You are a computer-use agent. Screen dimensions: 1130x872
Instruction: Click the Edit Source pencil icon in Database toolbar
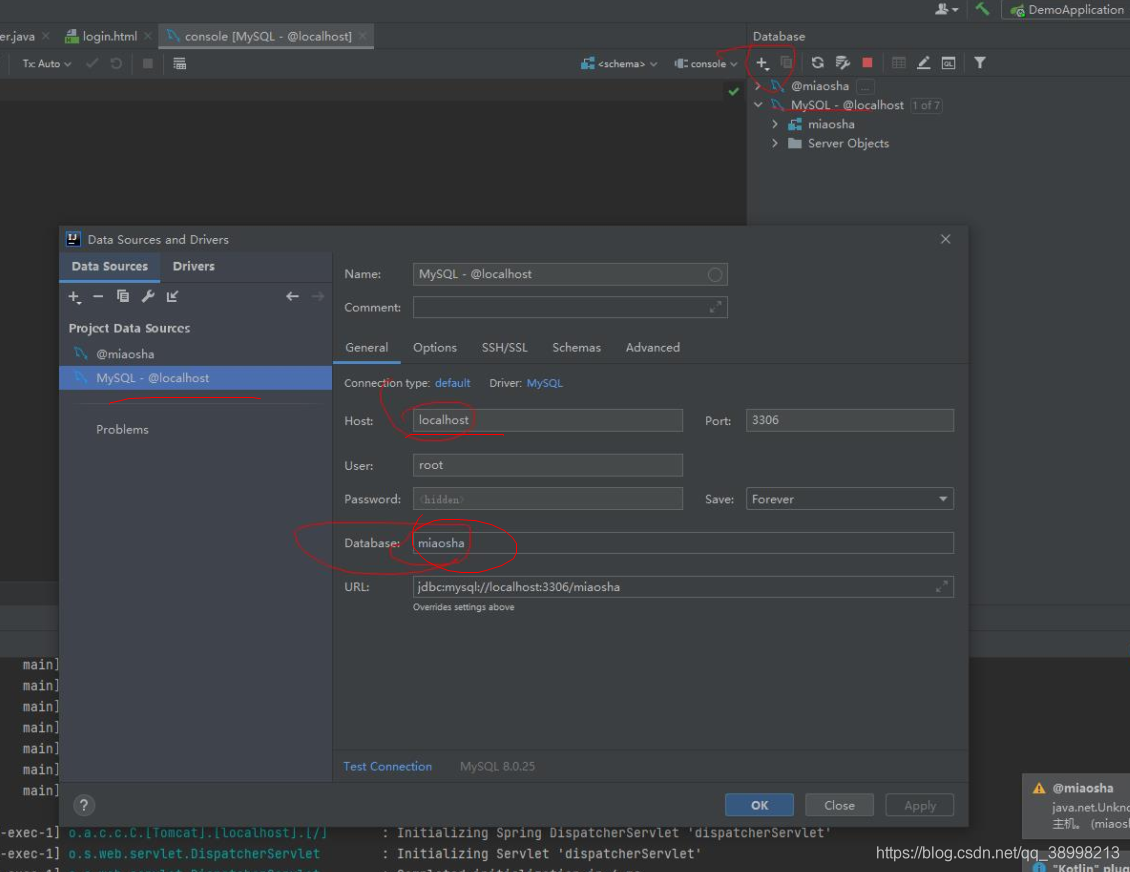point(923,63)
